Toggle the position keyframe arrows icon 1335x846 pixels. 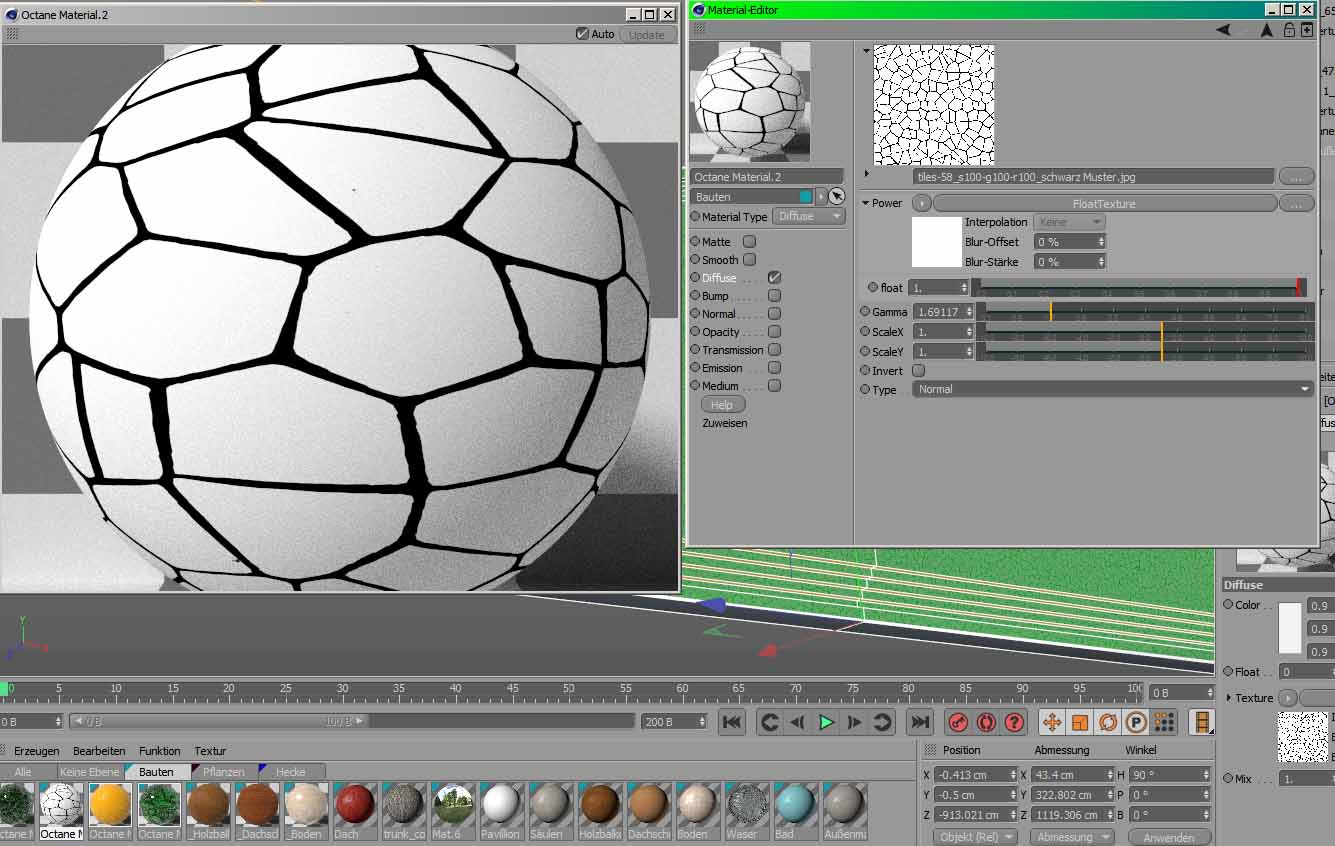1052,722
